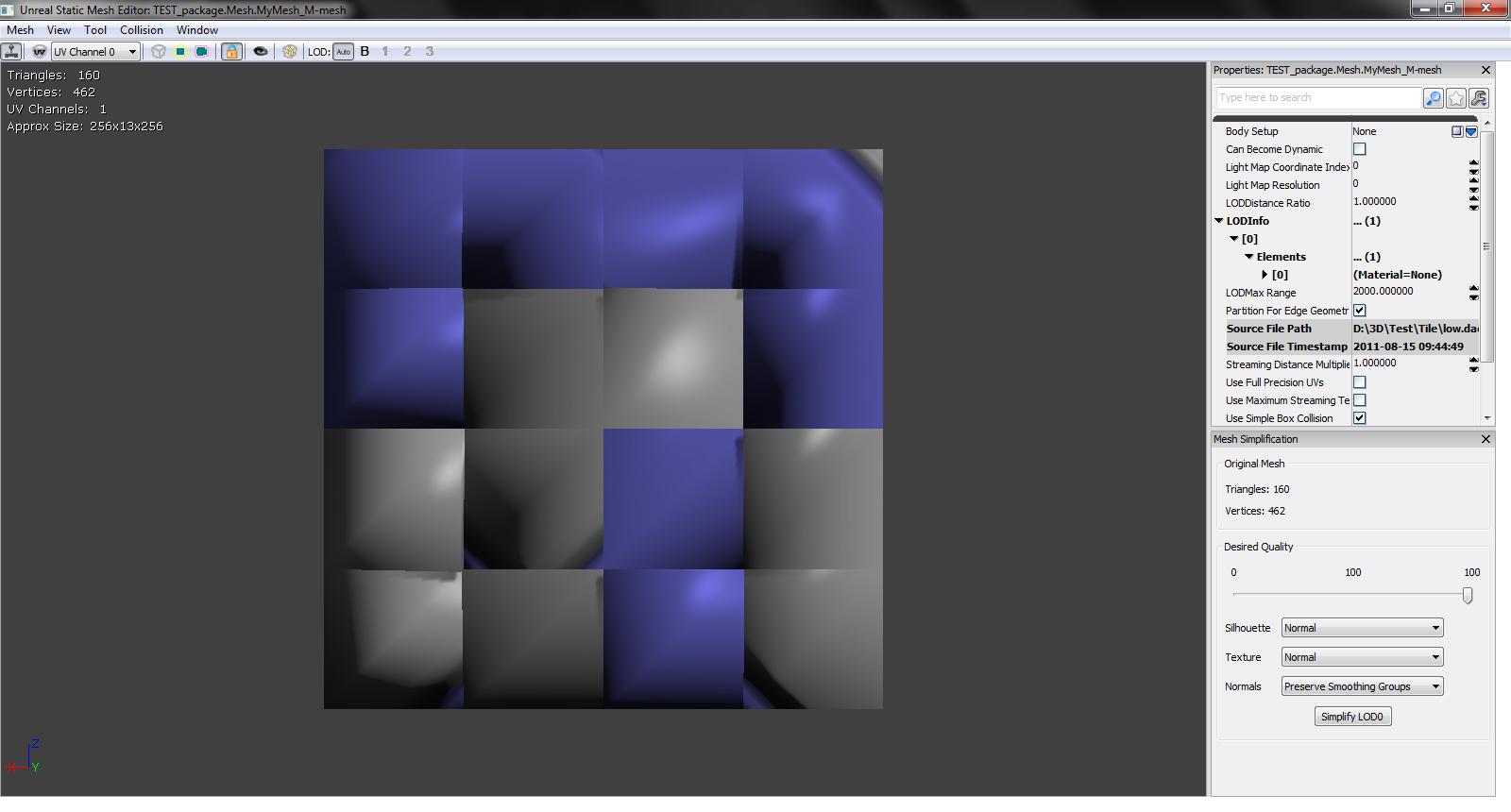Open the UV Channel 0 dropdown

tap(95, 52)
